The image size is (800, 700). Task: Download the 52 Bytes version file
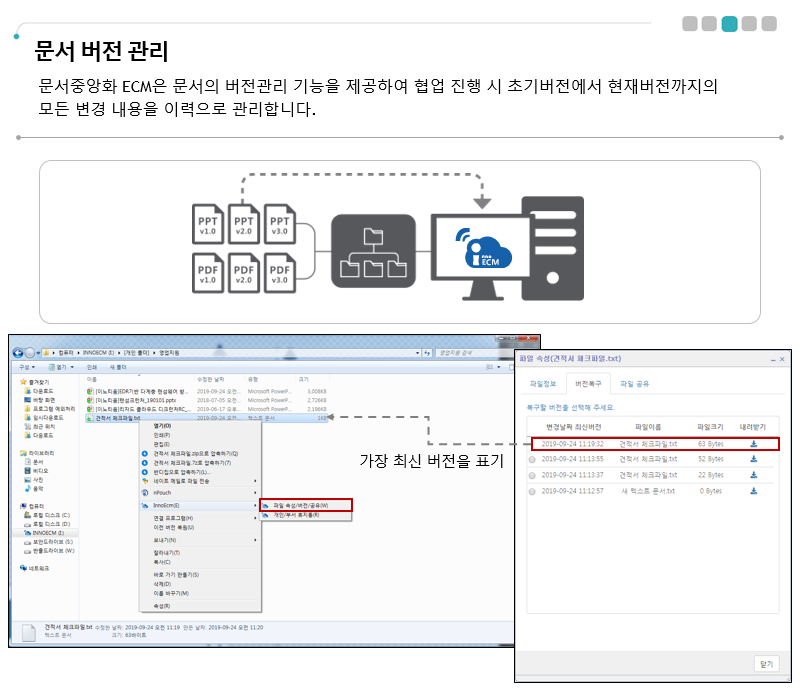[753, 459]
